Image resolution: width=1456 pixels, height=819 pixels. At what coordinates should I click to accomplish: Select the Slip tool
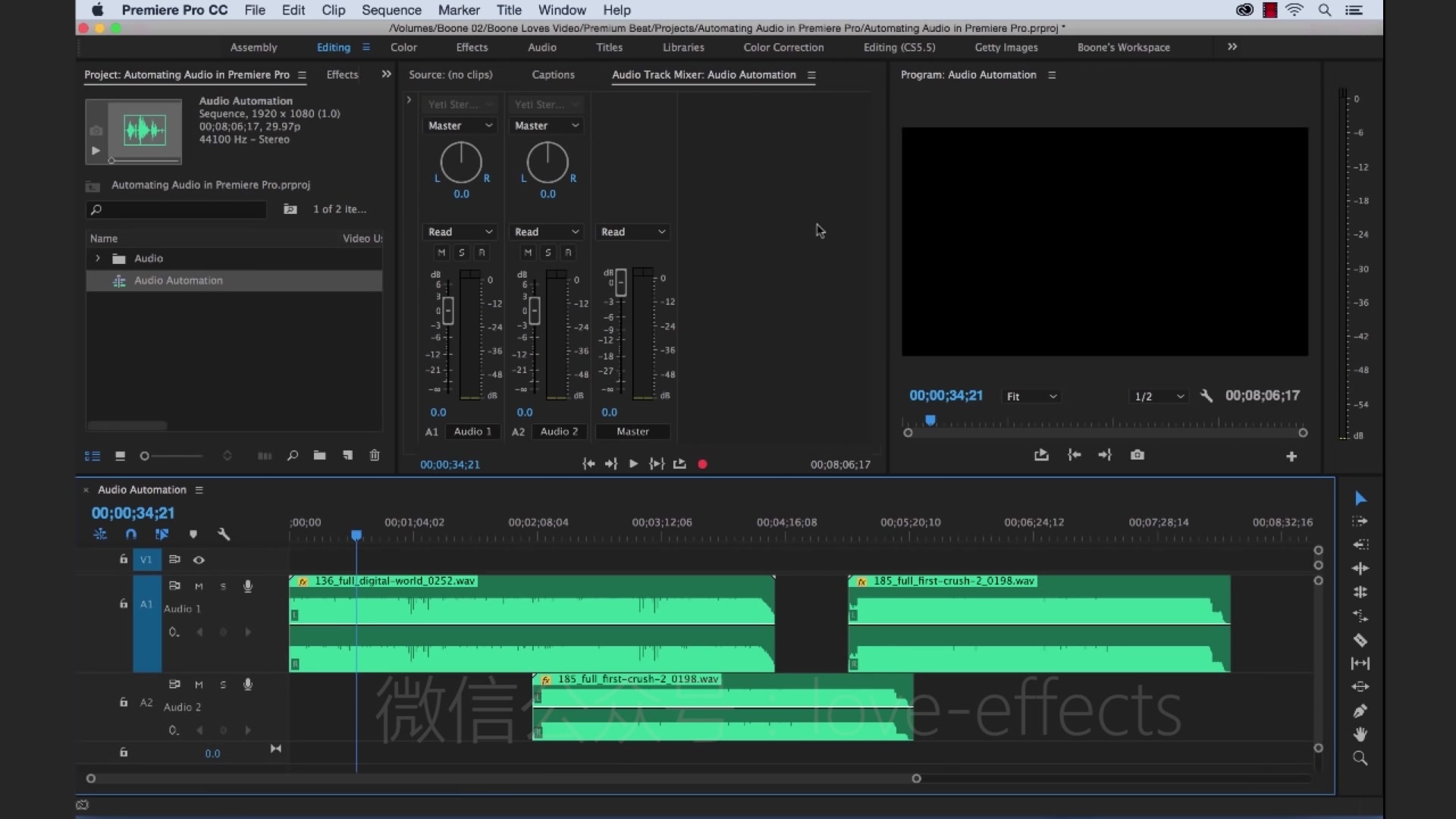click(x=1360, y=664)
